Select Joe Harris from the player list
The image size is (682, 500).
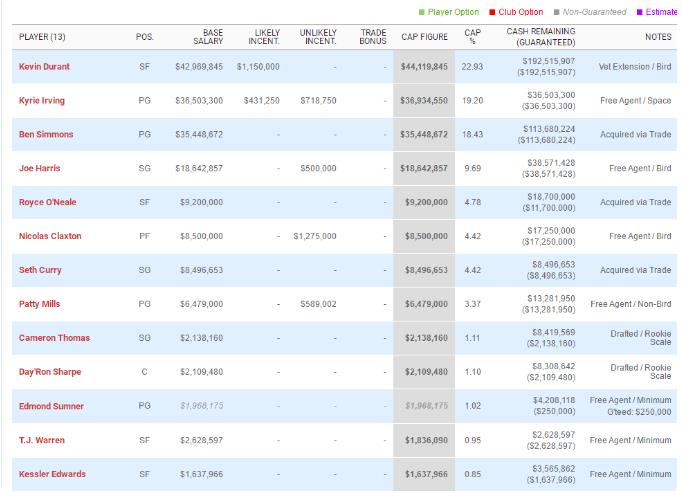40,168
